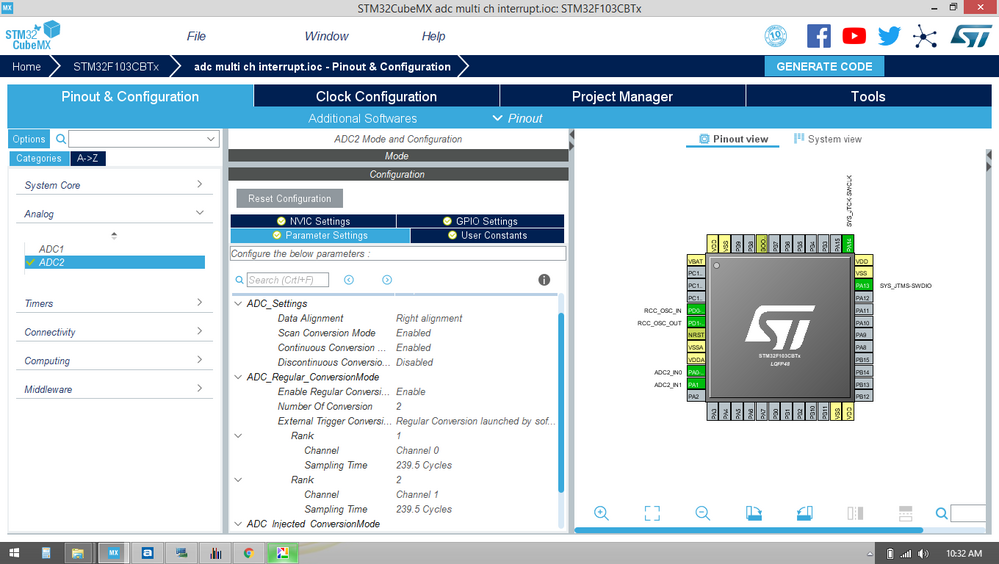Open Additional Softwares
The height and width of the screenshot is (564, 999).
point(363,118)
